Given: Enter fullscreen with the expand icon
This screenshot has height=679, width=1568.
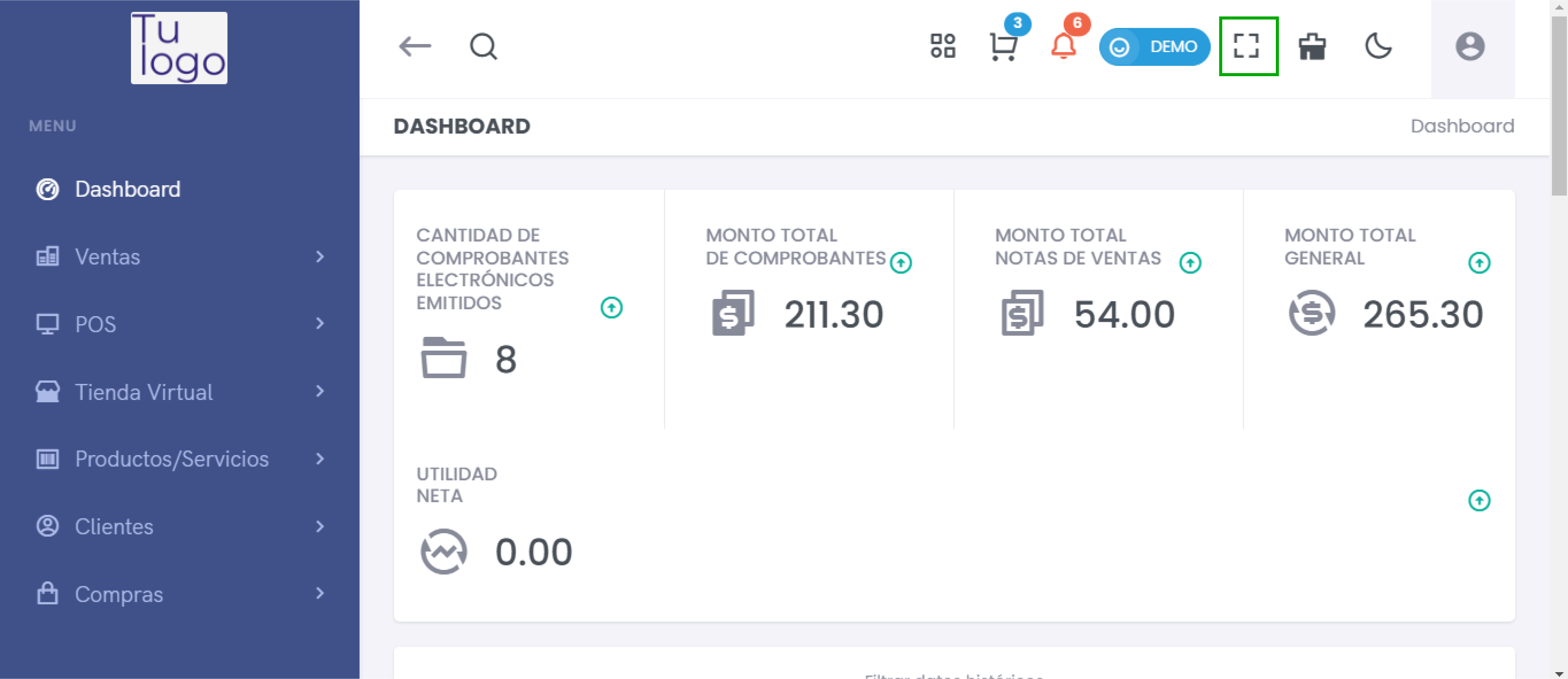Looking at the screenshot, I should tap(1247, 46).
